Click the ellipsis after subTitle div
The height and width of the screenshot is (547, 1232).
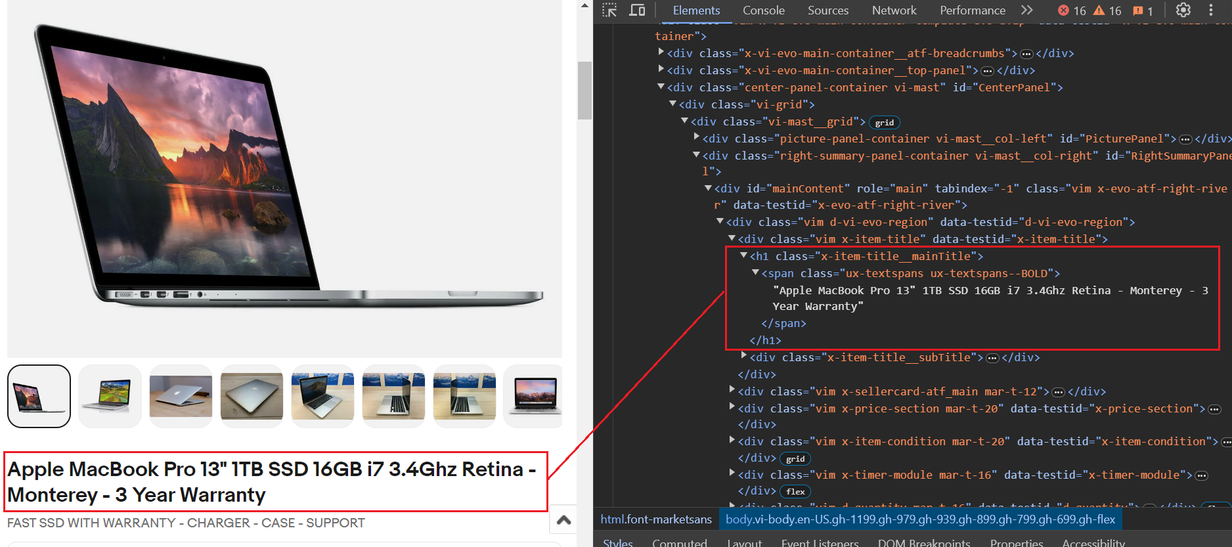pyautogui.click(x=992, y=358)
